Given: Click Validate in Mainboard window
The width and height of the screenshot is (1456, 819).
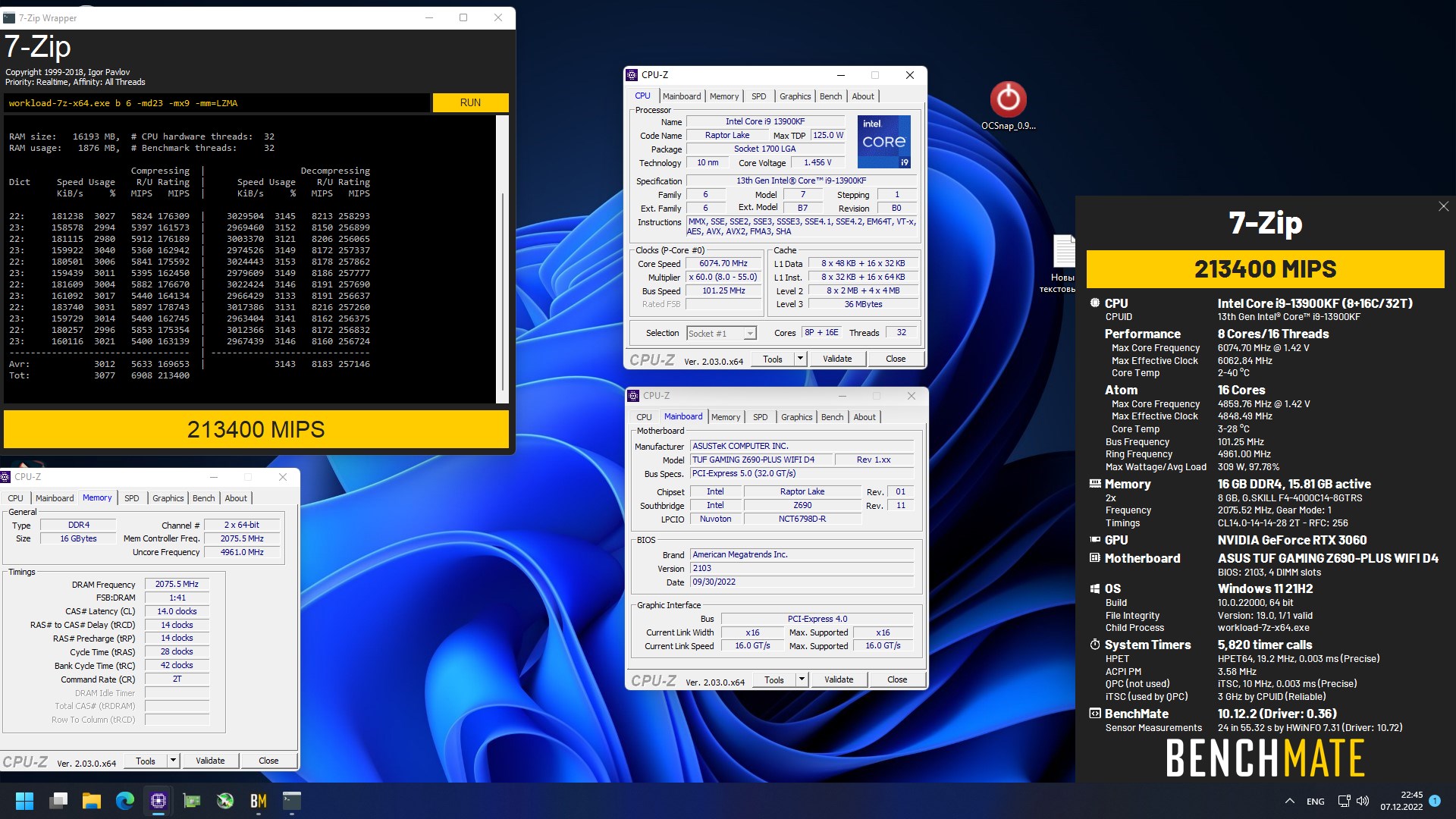Looking at the screenshot, I should [x=839, y=679].
